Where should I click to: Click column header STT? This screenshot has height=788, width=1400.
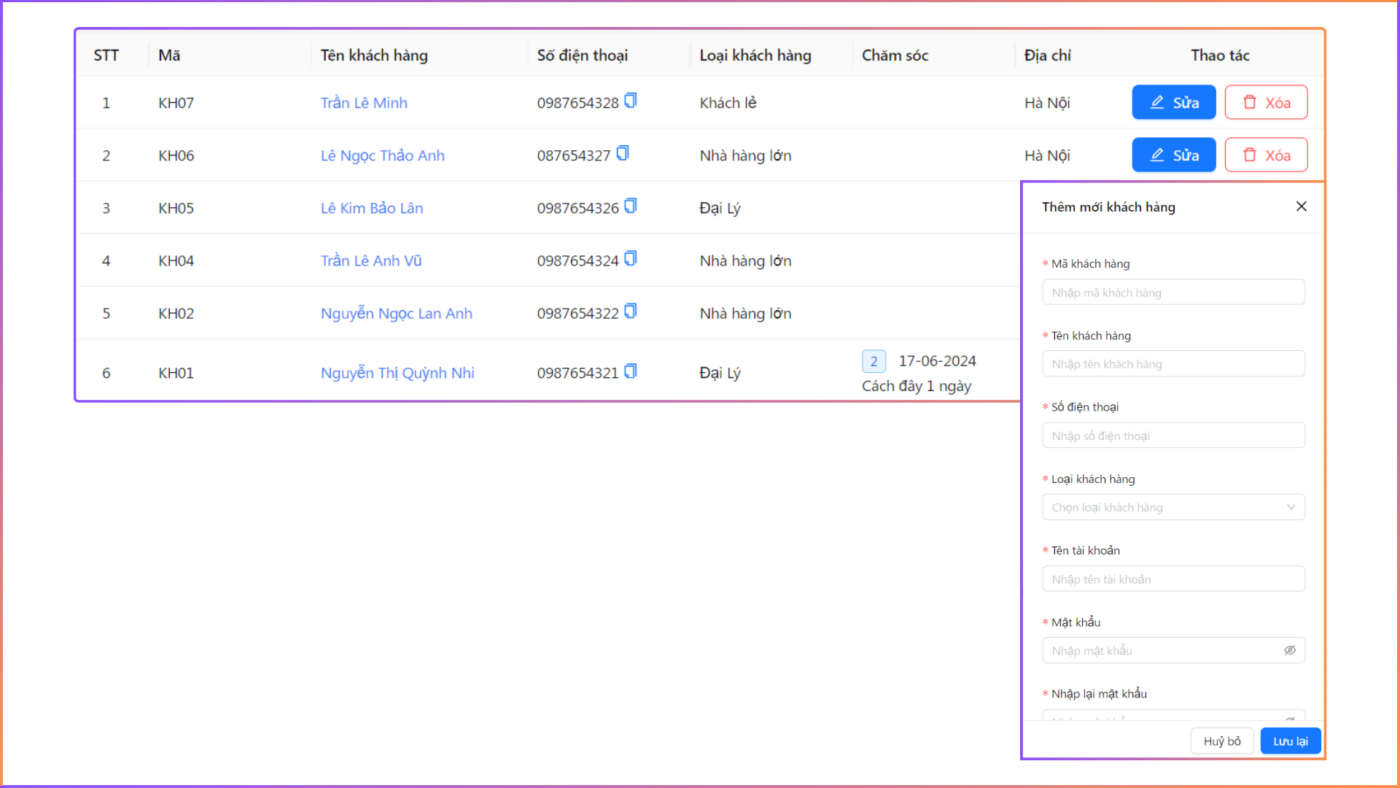pos(106,55)
